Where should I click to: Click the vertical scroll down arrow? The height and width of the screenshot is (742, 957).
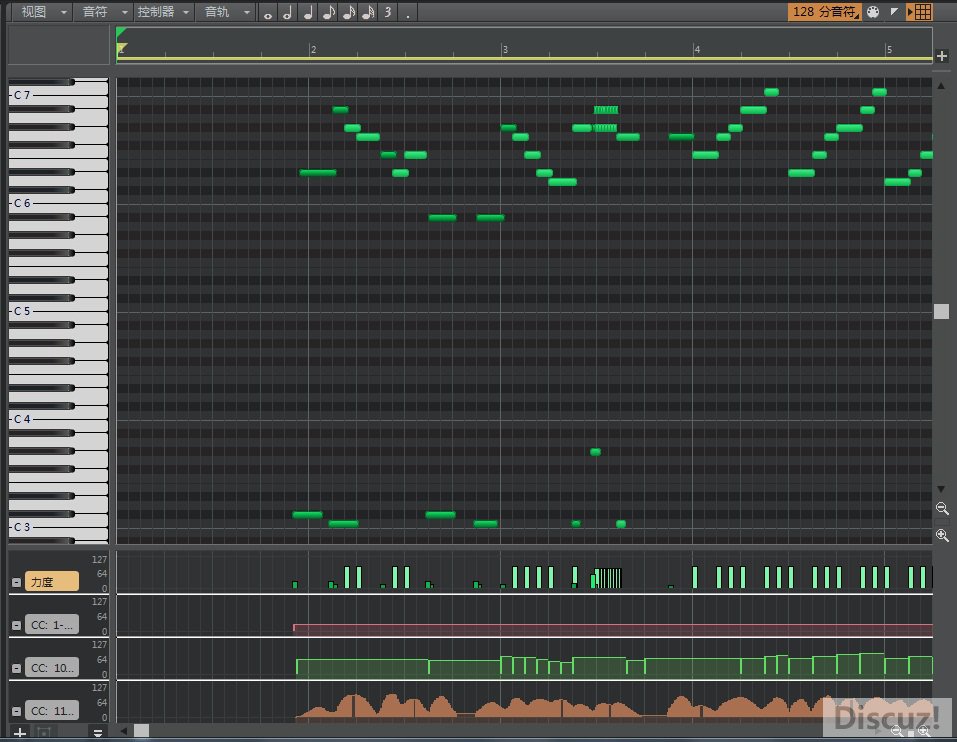coord(941,489)
